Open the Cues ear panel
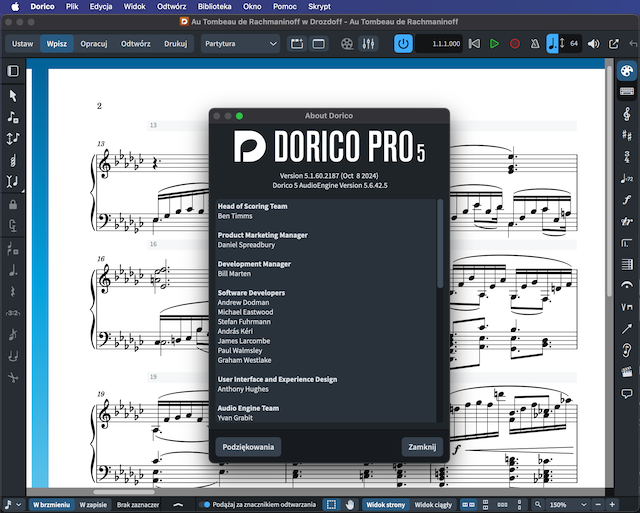 point(627,350)
